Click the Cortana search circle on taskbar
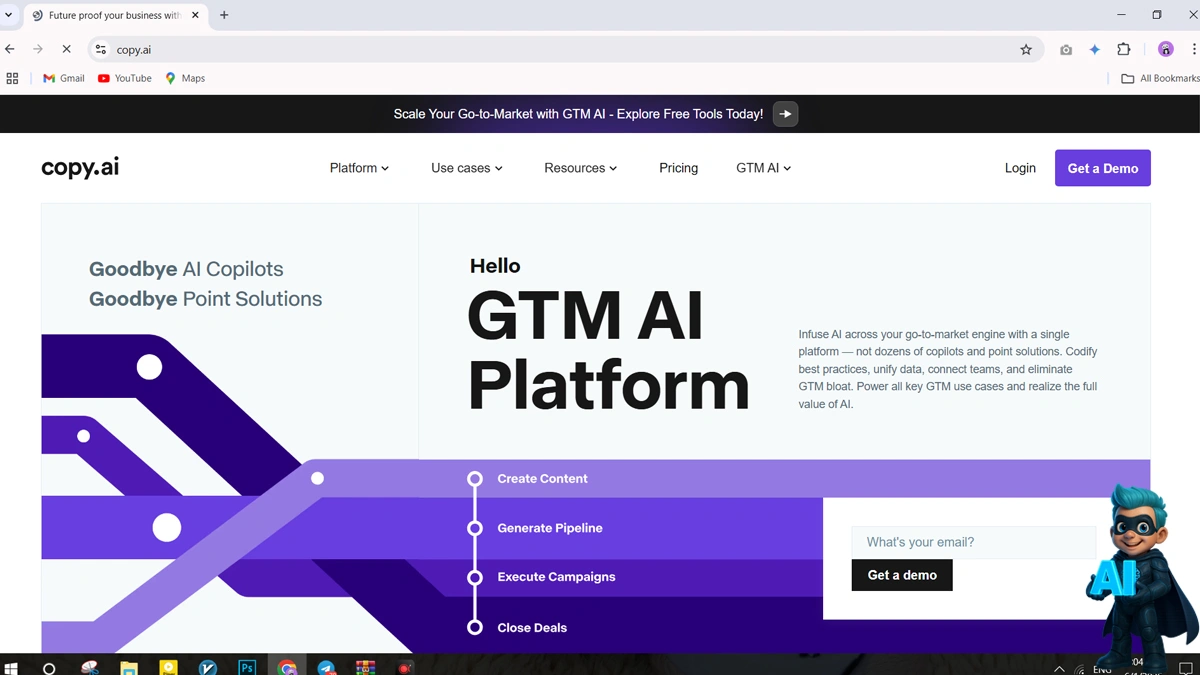The image size is (1200, 675). [49, 667]
